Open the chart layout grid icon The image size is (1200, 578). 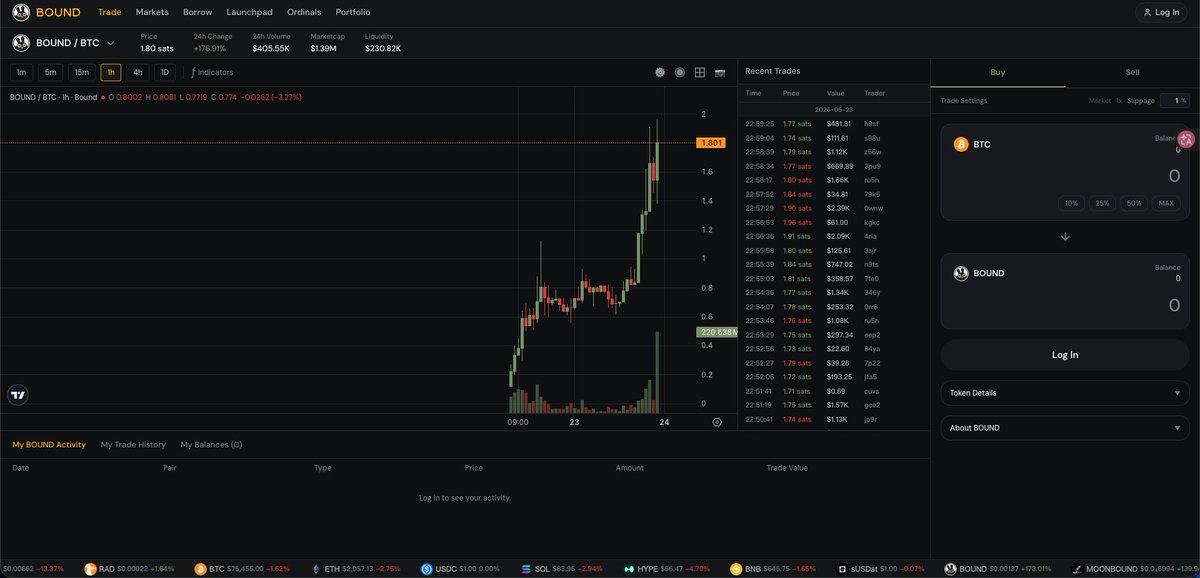pyautogui.click(x=700, y=72)
